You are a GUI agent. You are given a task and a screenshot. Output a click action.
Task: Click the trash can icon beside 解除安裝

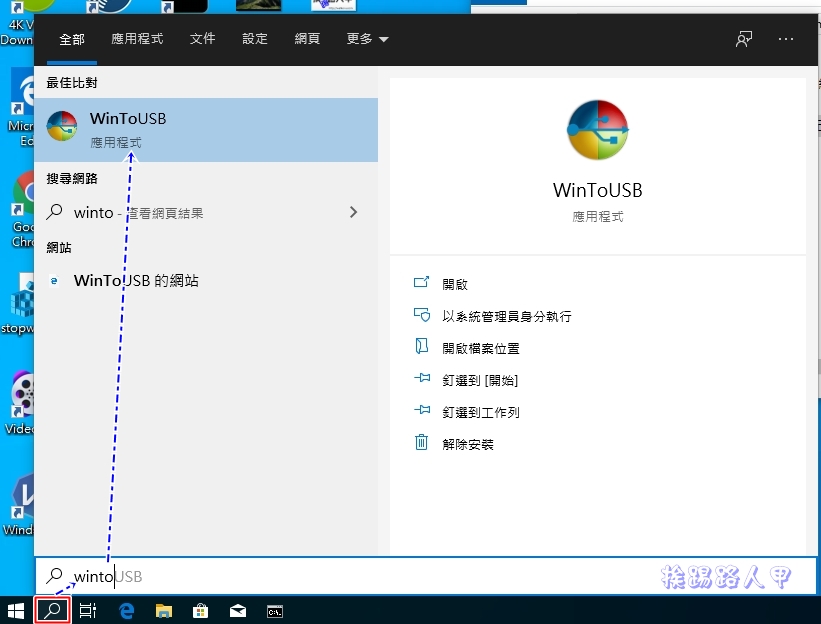[x=421, y=442]
